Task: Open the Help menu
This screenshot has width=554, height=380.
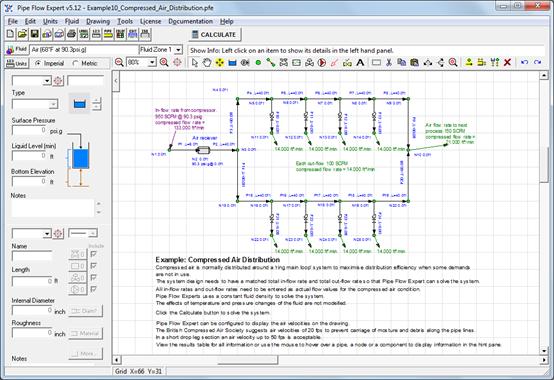Action: point(226,21)
